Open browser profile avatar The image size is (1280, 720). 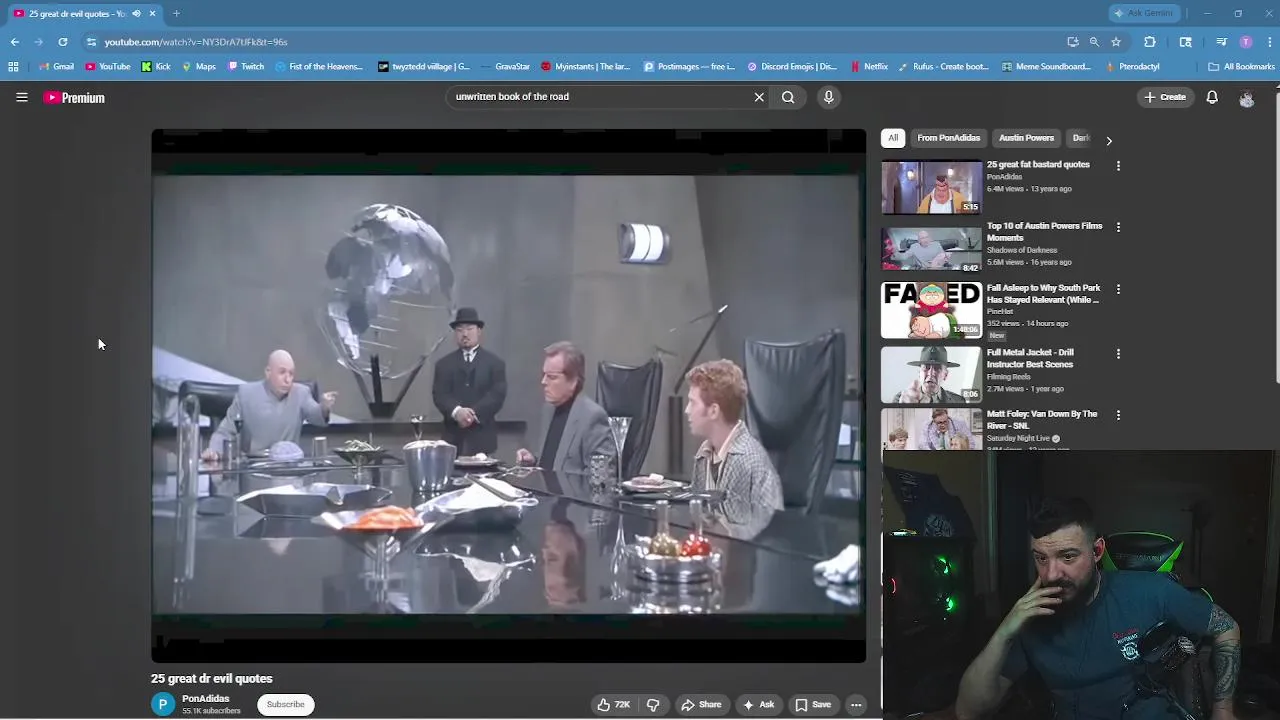1245,42
